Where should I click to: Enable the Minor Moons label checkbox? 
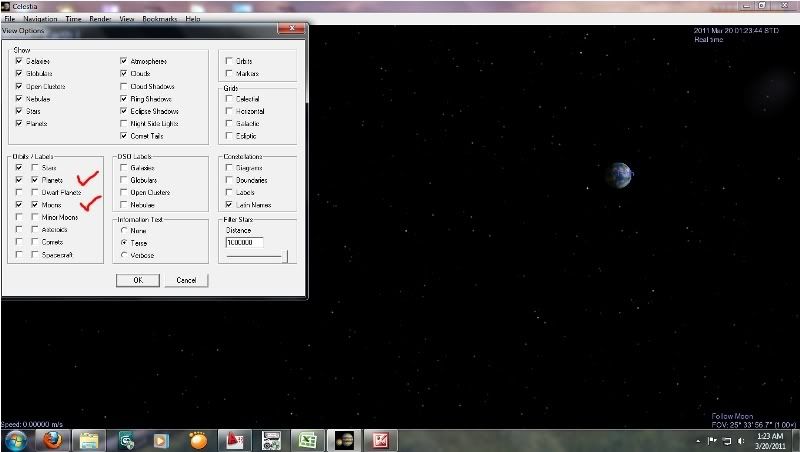click(x=35, y=217)
